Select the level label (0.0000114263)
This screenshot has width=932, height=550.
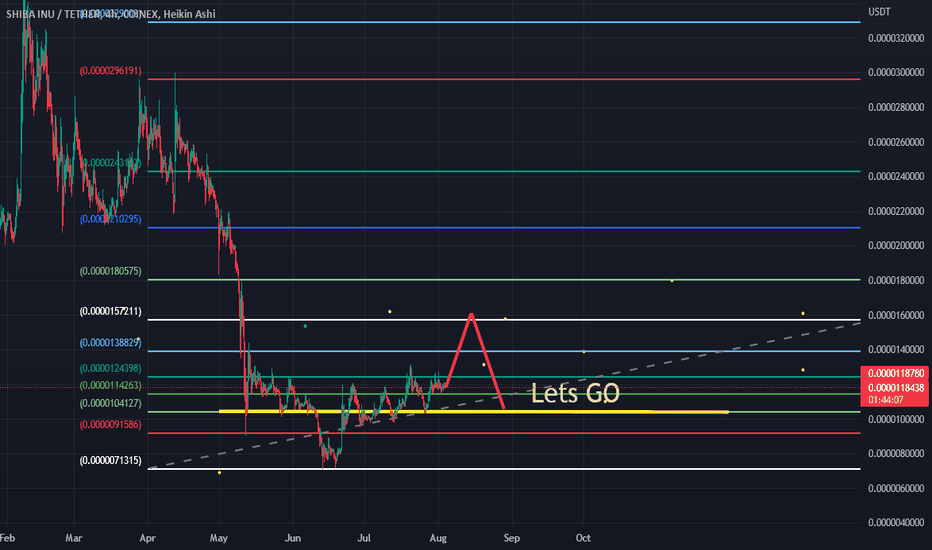(111, 385)
